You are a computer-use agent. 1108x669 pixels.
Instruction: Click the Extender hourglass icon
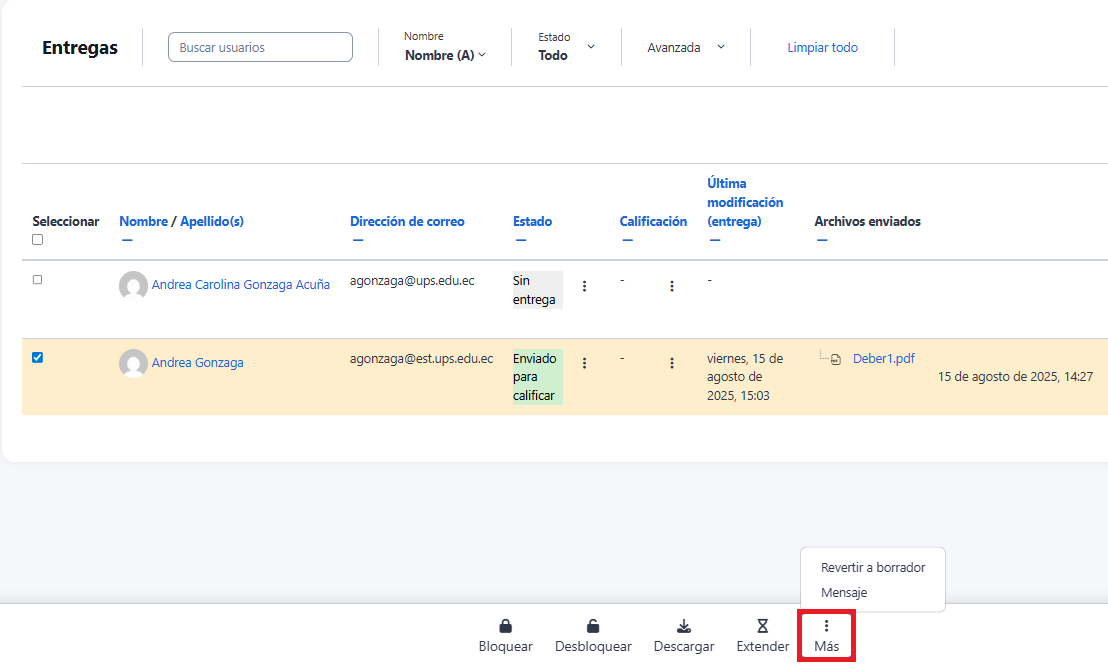pos(762,627)
